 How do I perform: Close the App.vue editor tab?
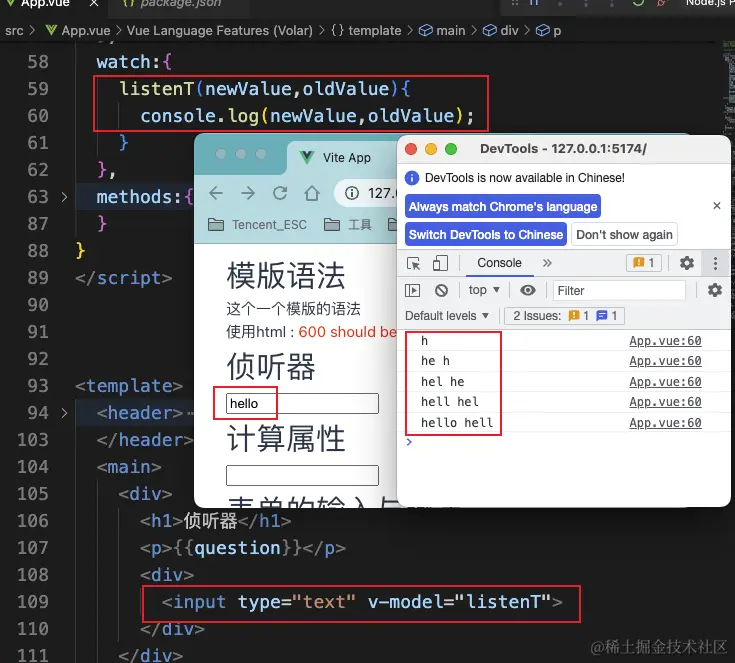[94, 4]
